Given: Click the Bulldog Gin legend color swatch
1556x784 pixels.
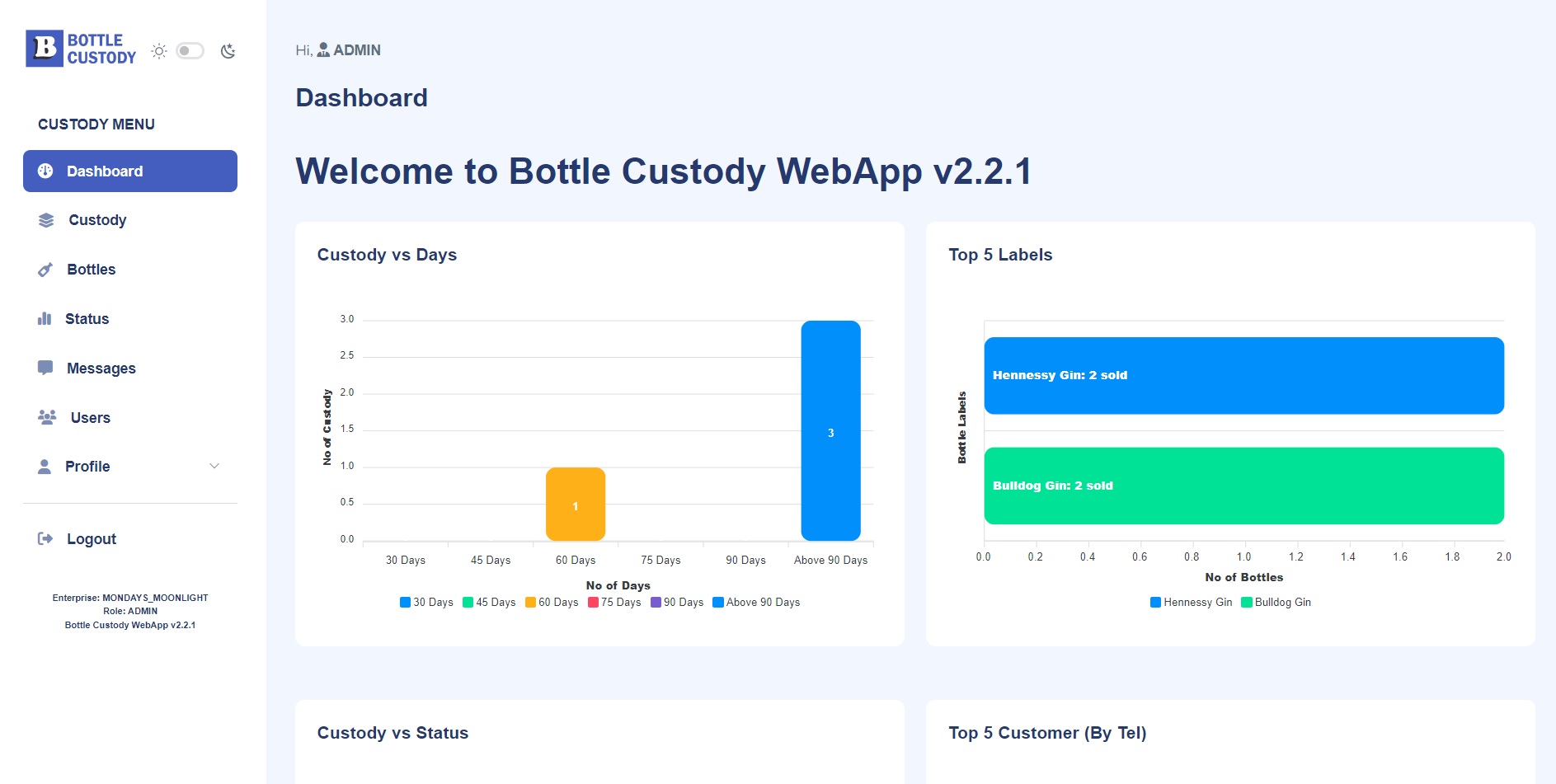Looking at the screenshot, I should click(x=1247, y=603).
